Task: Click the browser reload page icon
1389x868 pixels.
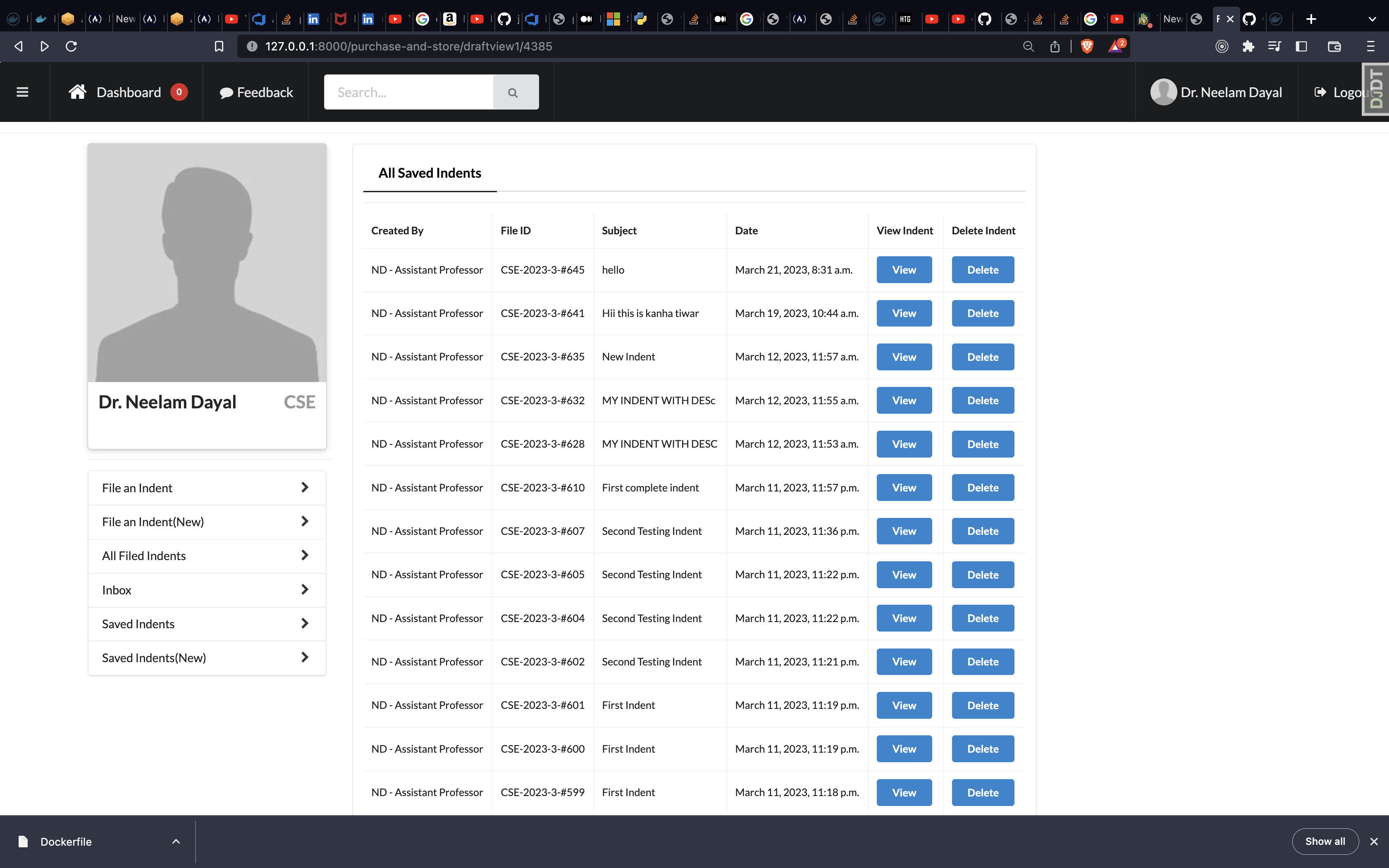Action: click(71, 46)
